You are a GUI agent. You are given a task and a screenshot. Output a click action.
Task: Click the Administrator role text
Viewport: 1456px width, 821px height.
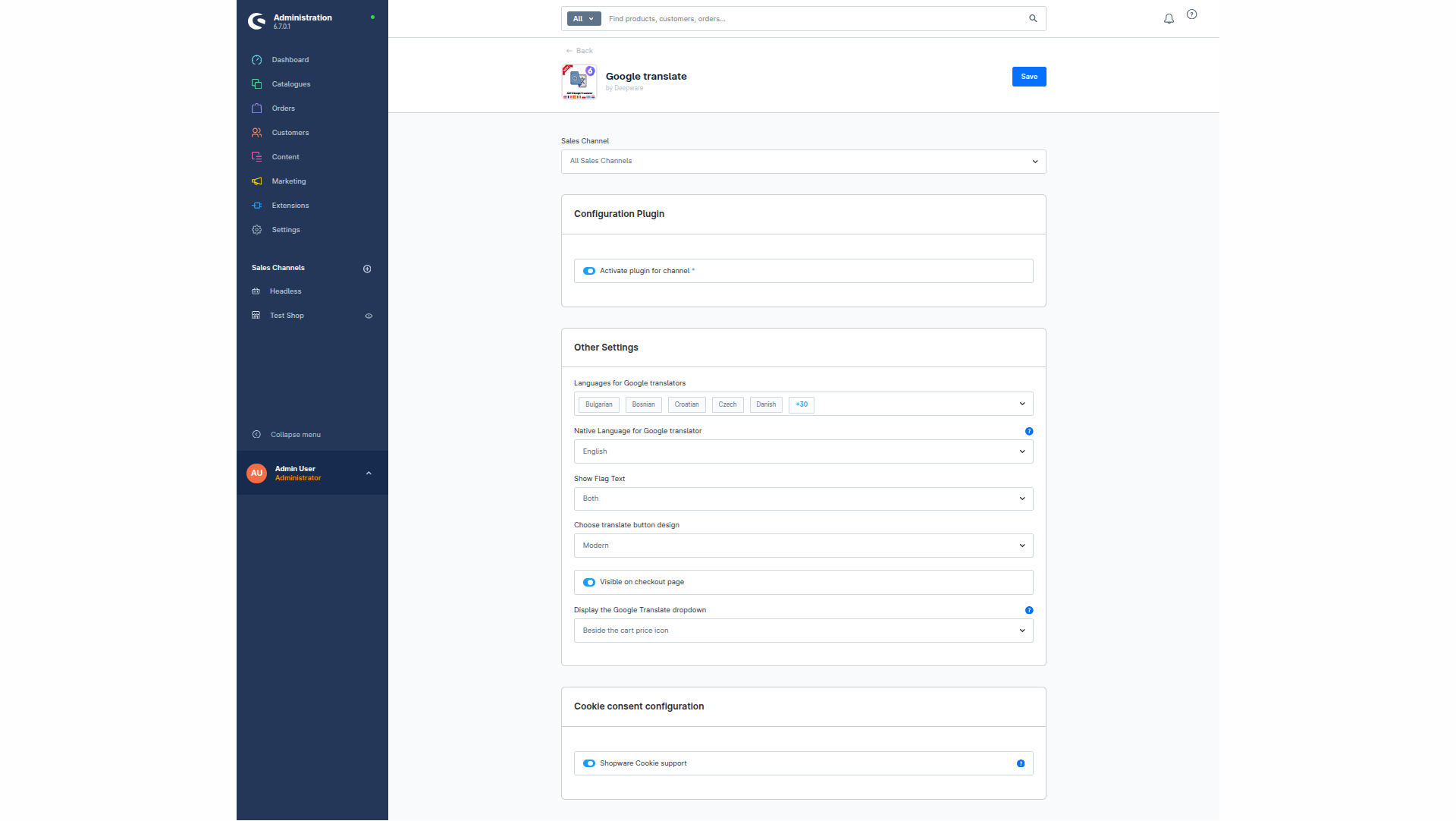pos(298,478)
